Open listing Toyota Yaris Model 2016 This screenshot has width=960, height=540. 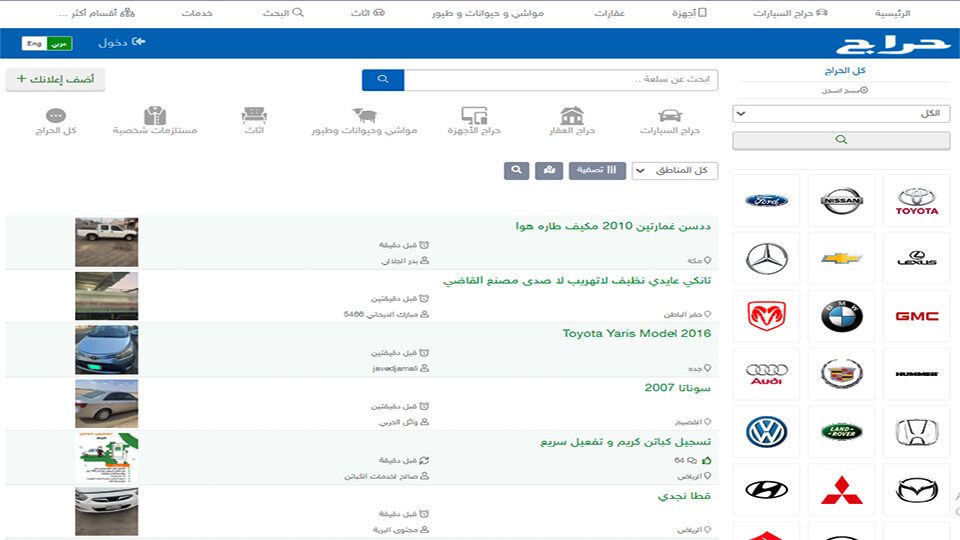point(637,334)
